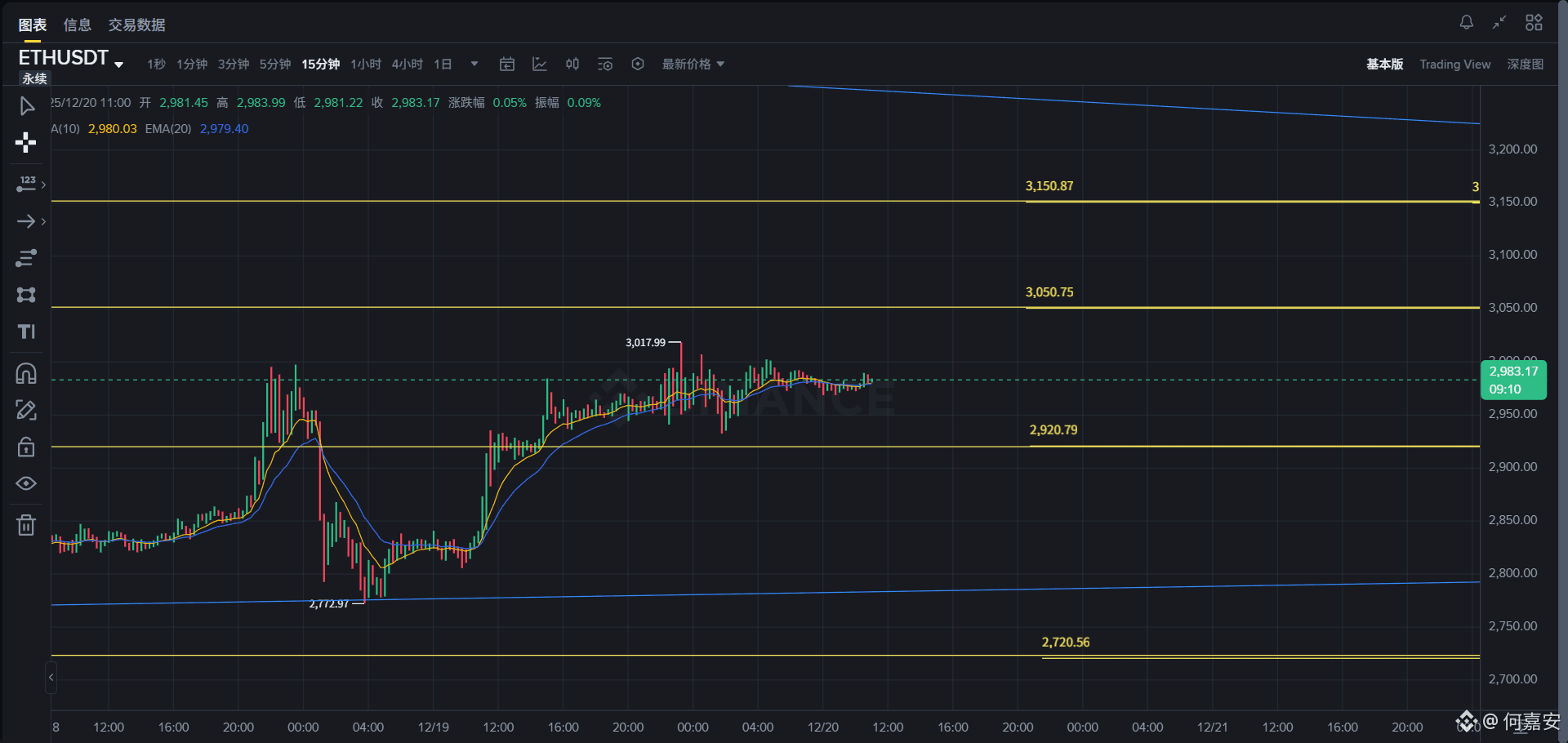Select the 1分钟 interval
The width and height of the screenshot is (1568, 743).
pos(192,64)
